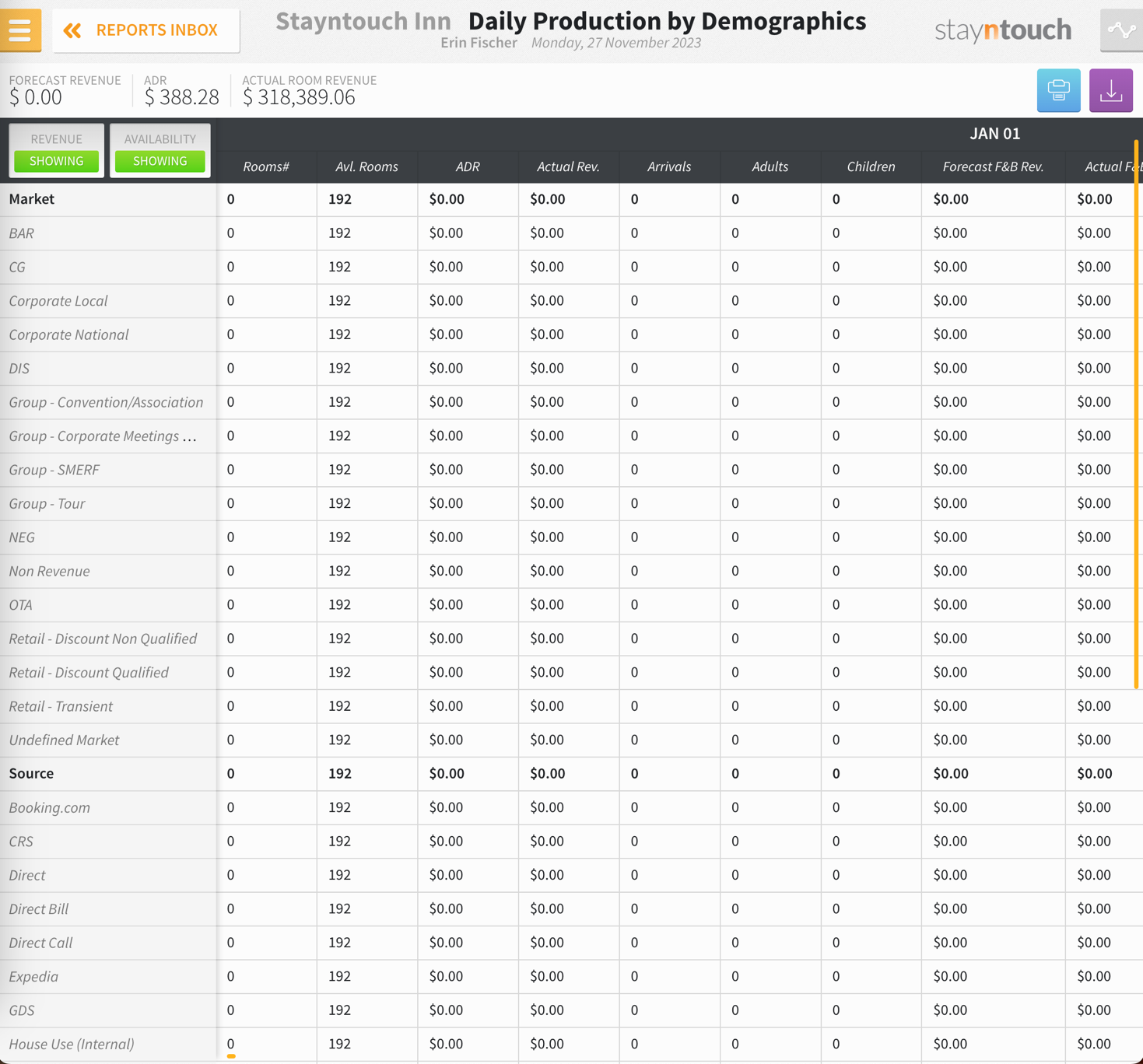Click the Arrivals column header
This screenshot has width=1143, height=1064.
pos(669,166)
